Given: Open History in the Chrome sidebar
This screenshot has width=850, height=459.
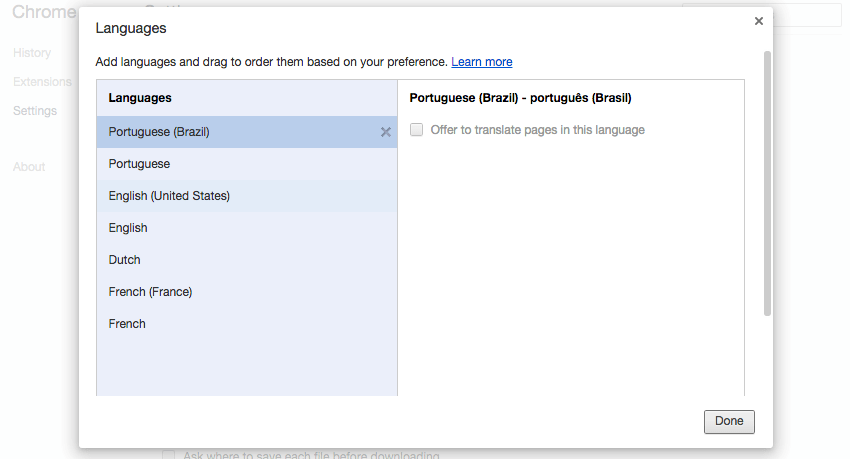Looking at the screenshot, I should 32,52.
